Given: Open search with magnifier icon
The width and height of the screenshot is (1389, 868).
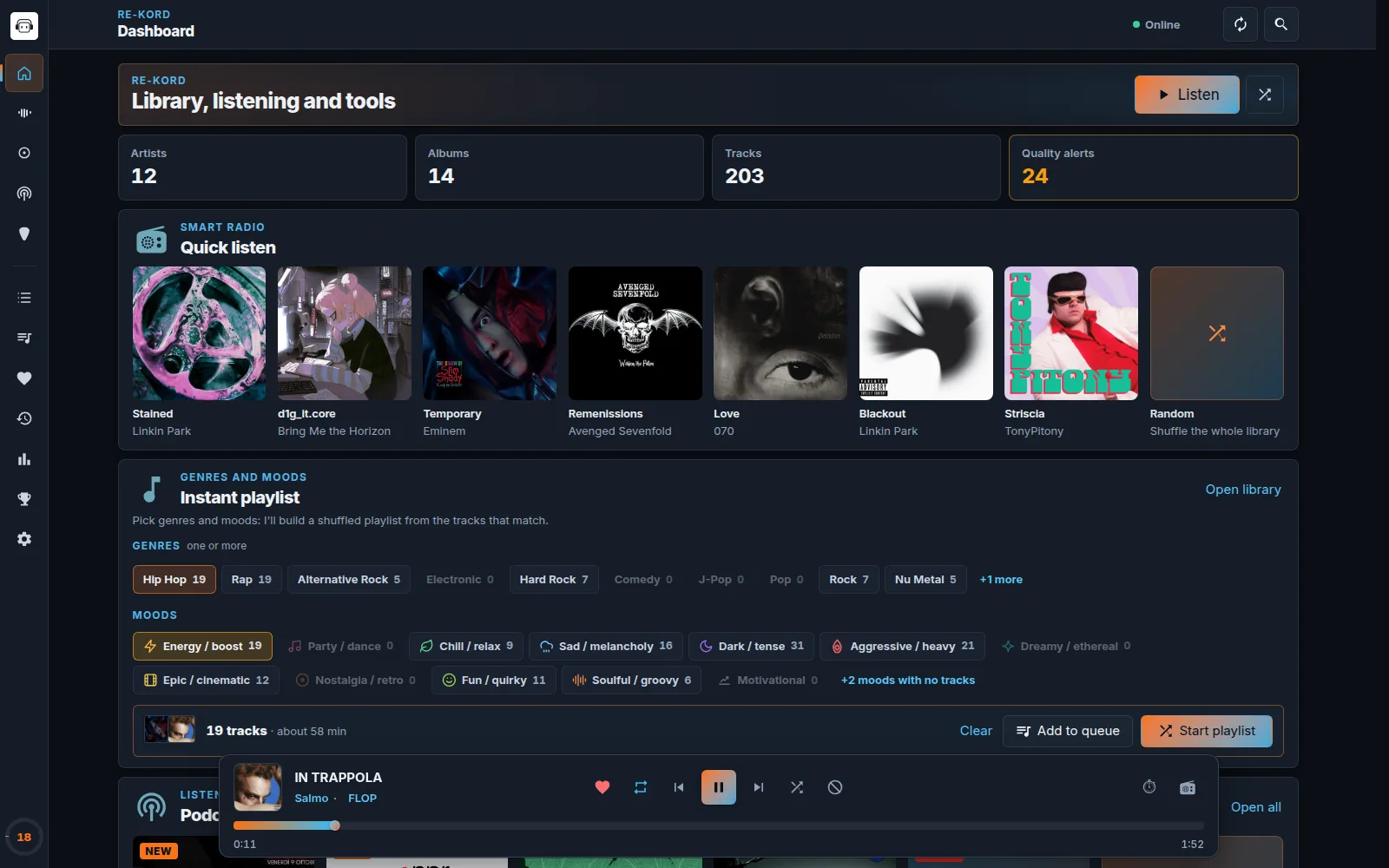Looking at the screenshot, I should click(x=1281, y=24).
